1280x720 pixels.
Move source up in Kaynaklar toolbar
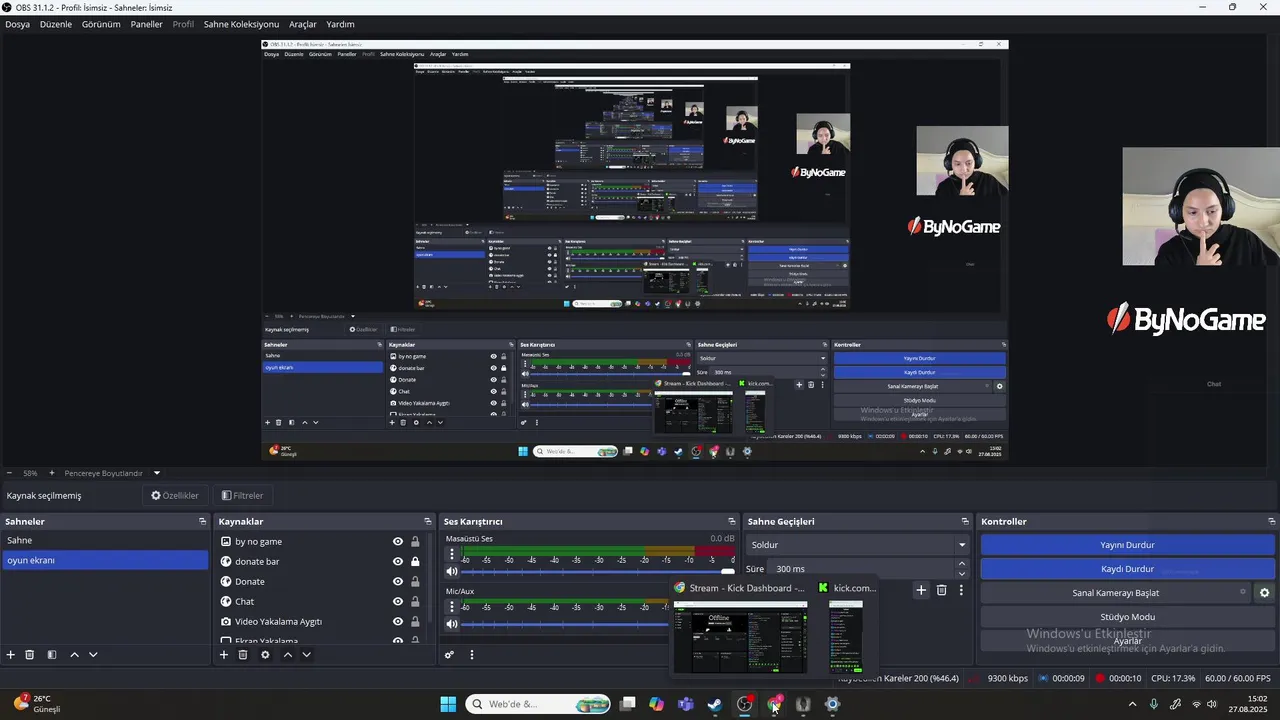(x=288, y=655)
